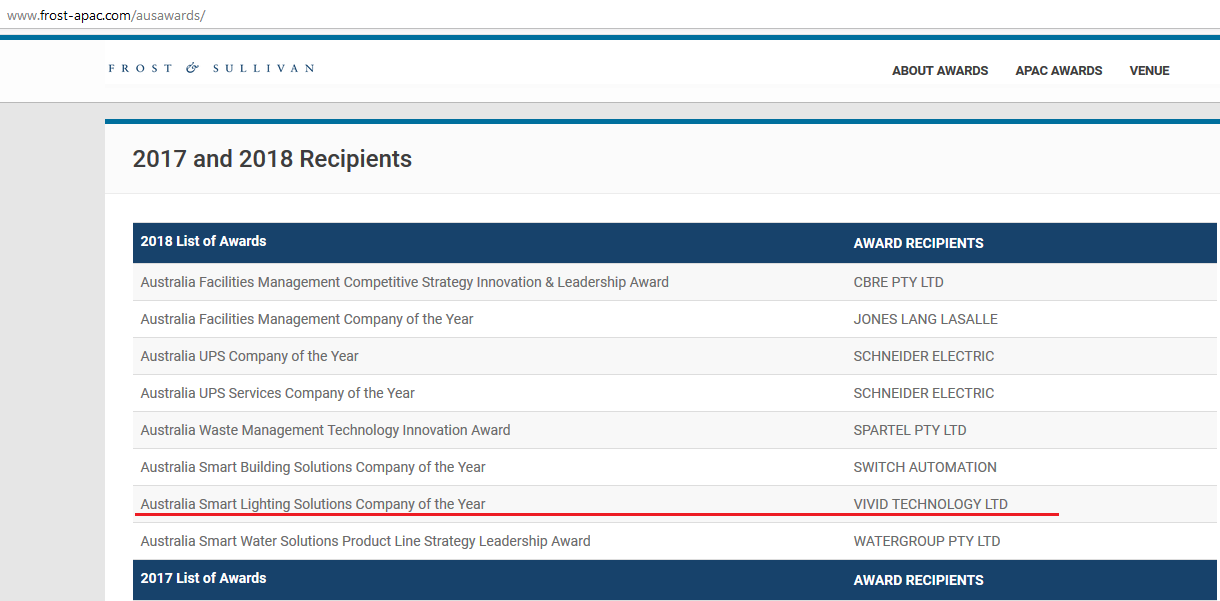1220x601 pixels.
Task: Select Australia Smart Building Solutions Company of the Year
Action: point(312,467)
